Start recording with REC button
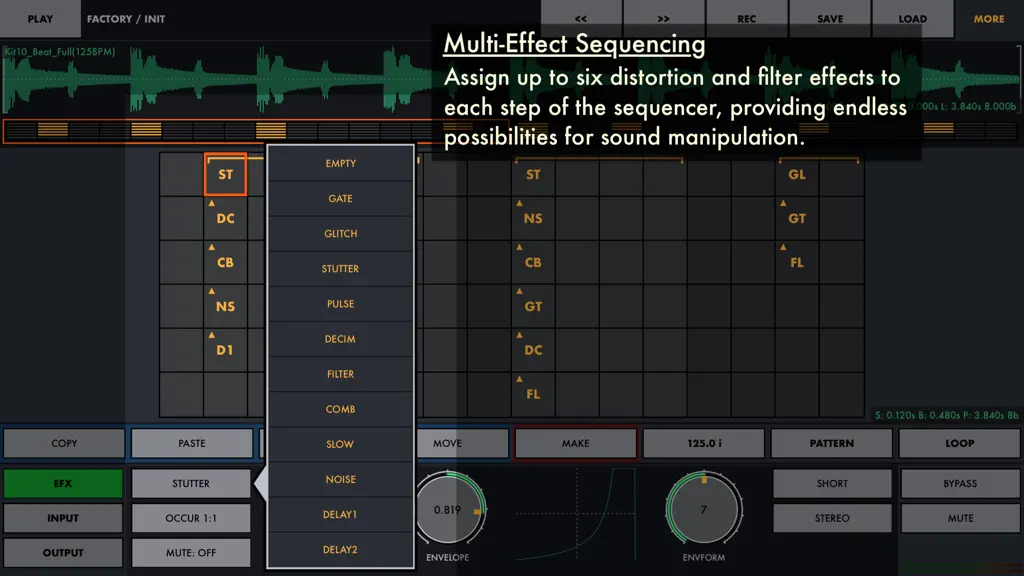Screen dimensions: 1024x576 [746, 18]
